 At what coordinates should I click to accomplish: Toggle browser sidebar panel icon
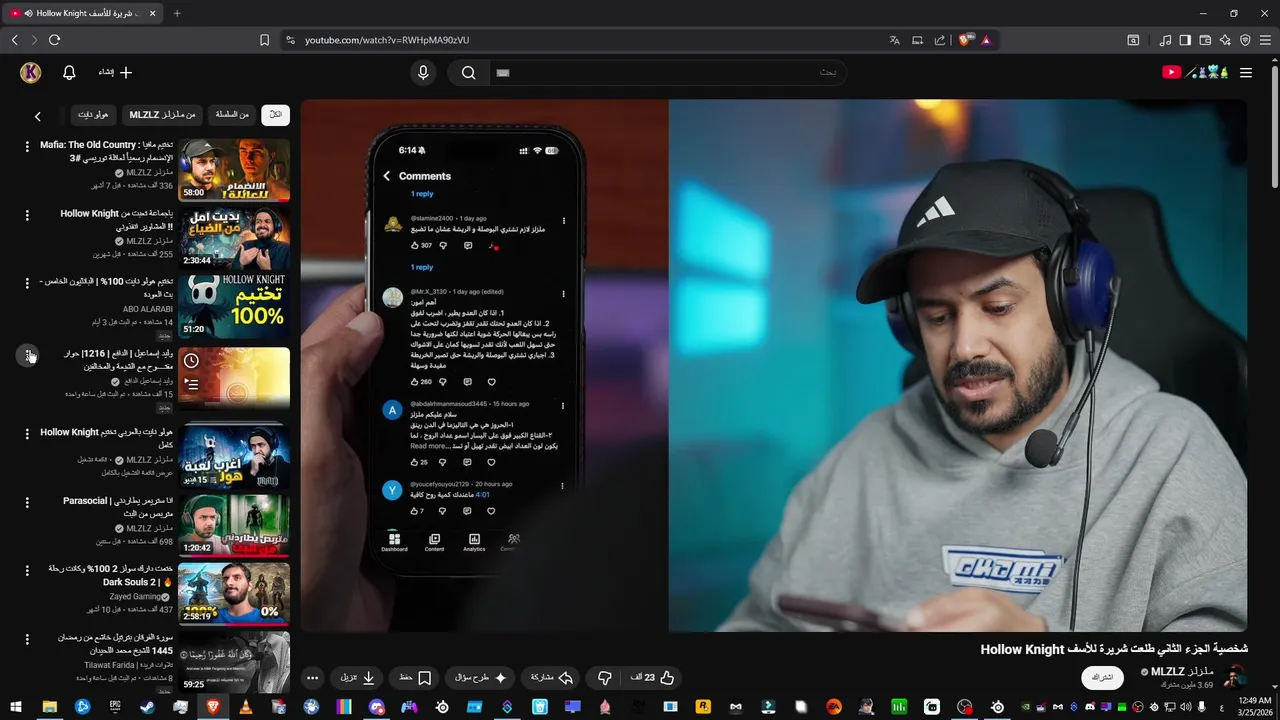pos(1185,40)
